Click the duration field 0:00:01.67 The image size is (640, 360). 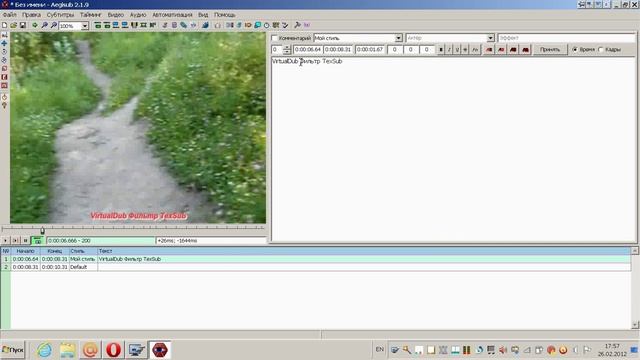pyautogui.click(x=370, y=49)
